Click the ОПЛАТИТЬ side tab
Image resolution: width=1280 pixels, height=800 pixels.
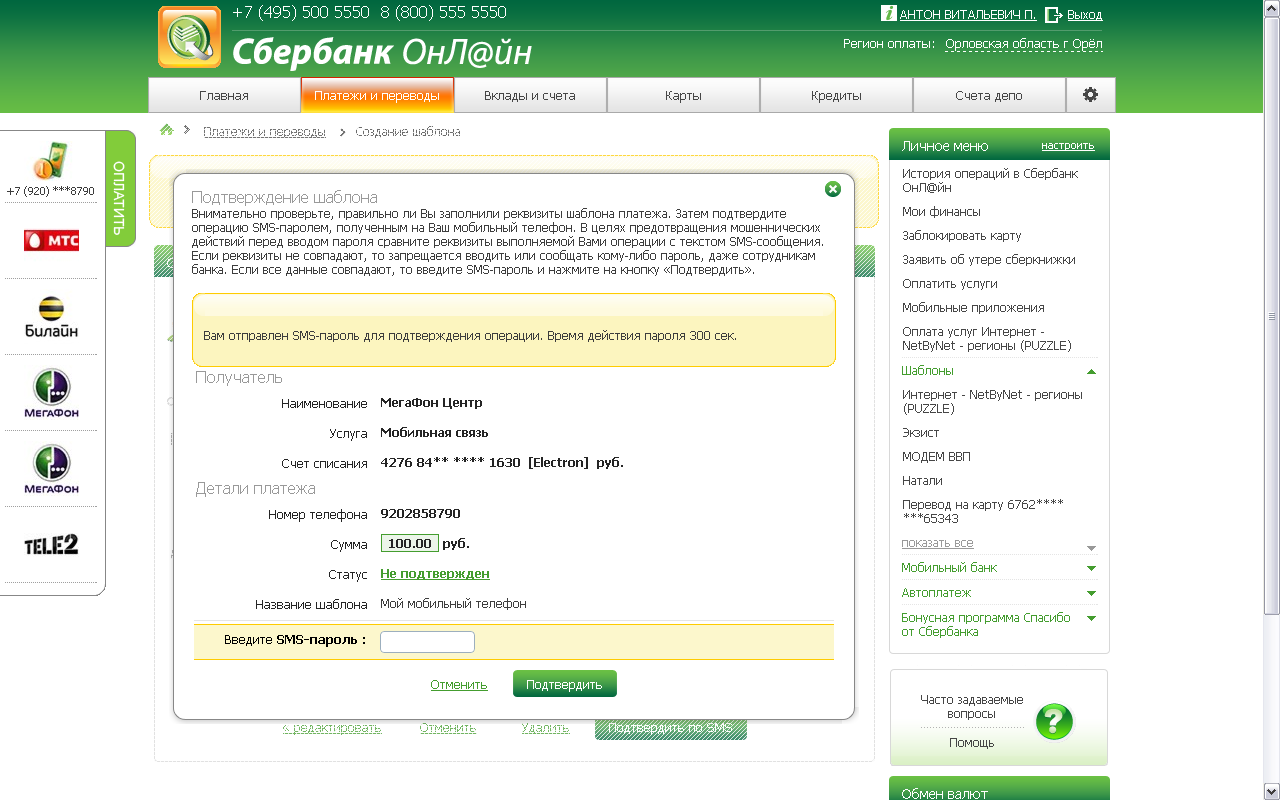[120, 188]
